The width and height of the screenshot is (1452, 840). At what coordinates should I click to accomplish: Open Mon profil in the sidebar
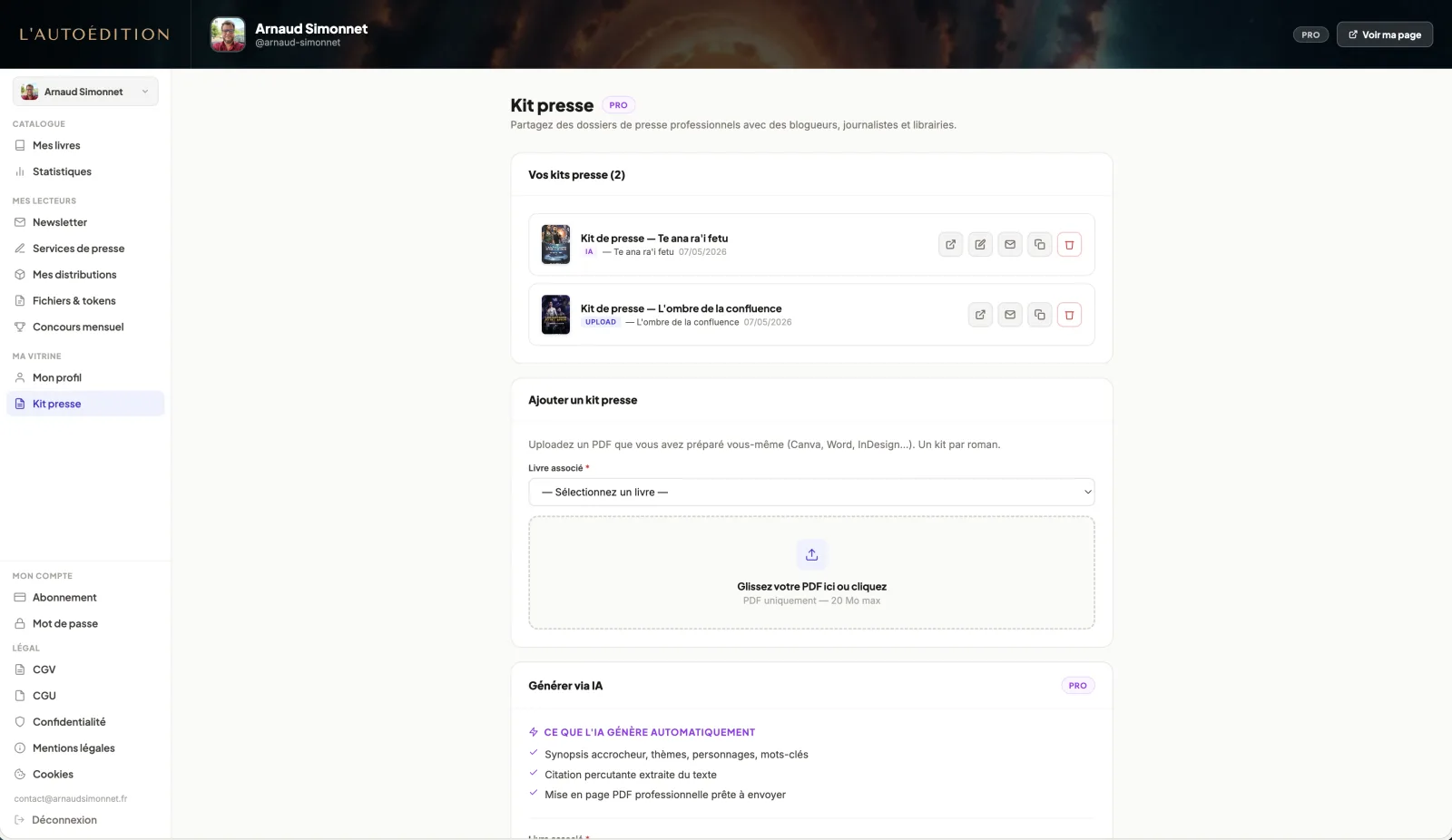click(x=85, y=378)
